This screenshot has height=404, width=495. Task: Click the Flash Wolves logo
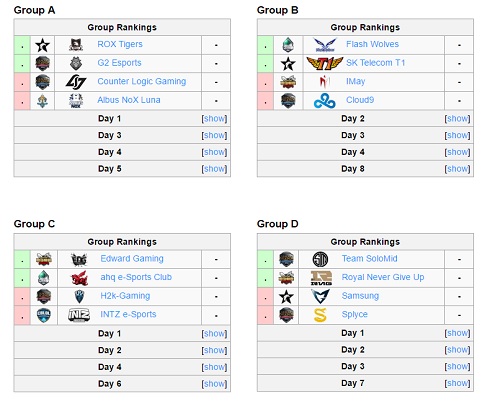pyautogui.click(x=325, y=45)
